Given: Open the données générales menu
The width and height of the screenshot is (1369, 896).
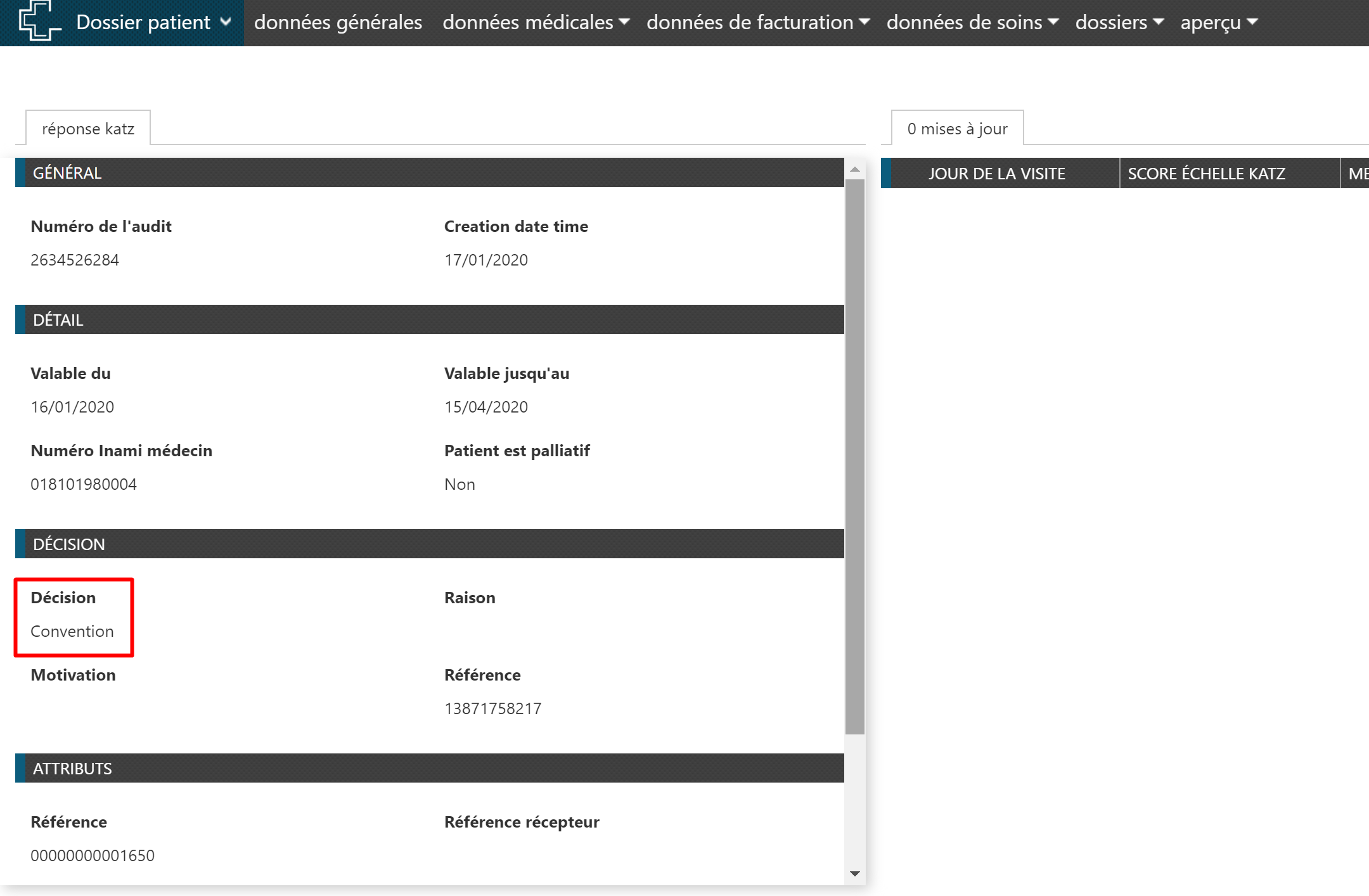Looking at the screenshot, I should pos(338,23).
